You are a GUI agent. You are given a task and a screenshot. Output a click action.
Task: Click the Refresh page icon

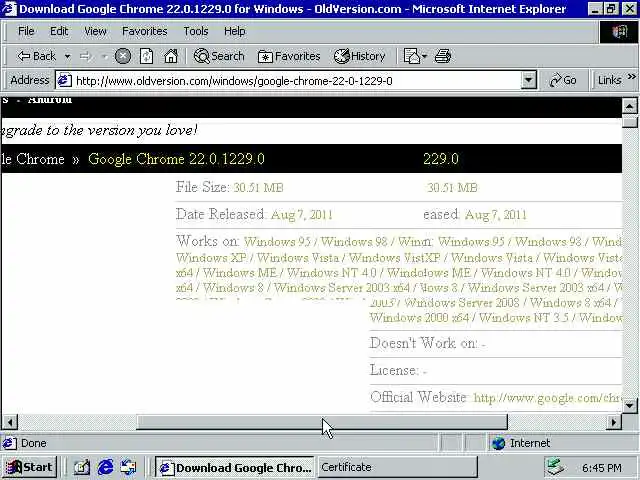(146, 56)
